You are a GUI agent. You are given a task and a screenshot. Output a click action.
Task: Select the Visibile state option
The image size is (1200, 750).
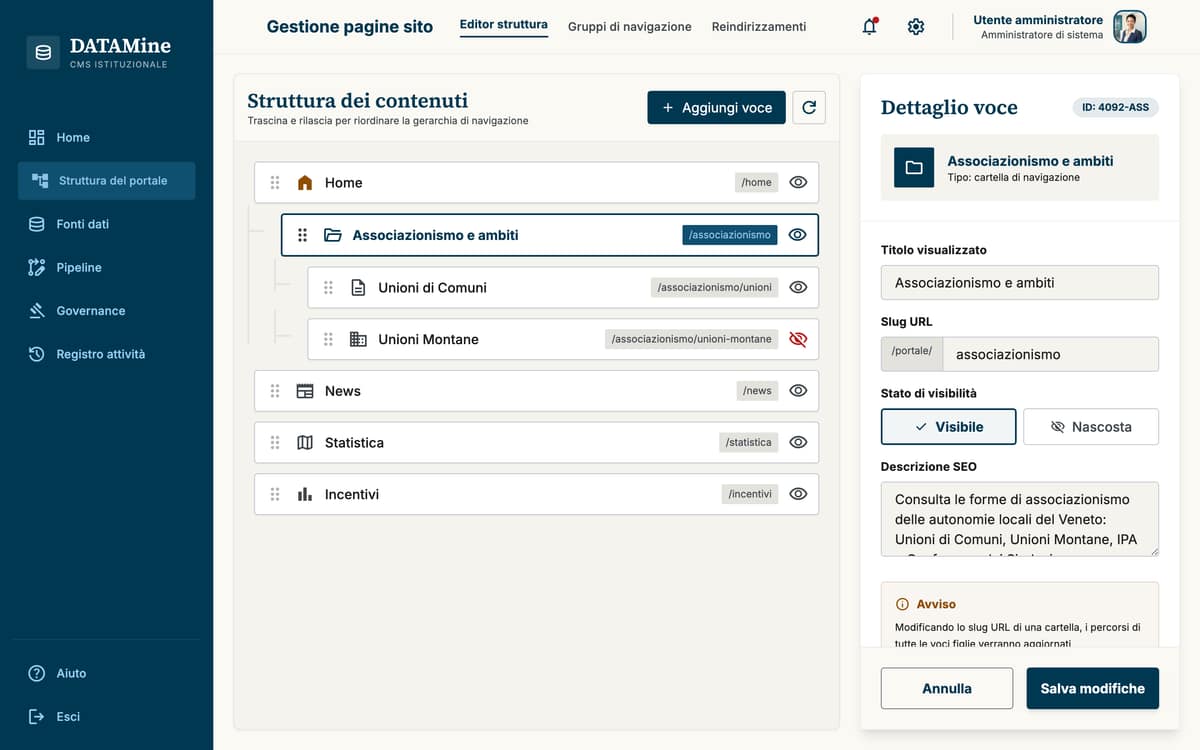click(949, 427)
